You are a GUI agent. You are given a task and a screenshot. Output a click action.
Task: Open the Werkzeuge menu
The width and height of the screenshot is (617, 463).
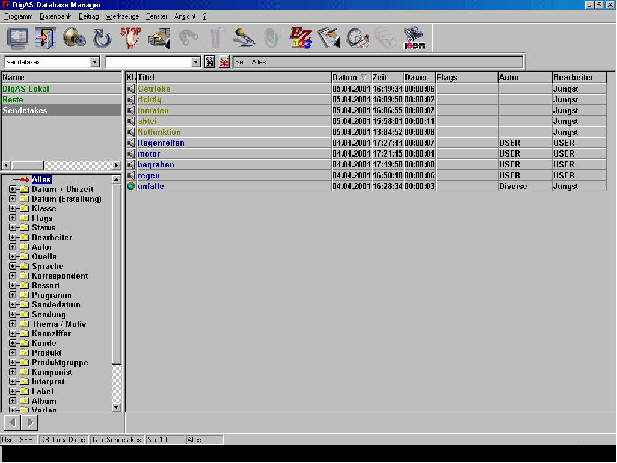click(121, 17)
